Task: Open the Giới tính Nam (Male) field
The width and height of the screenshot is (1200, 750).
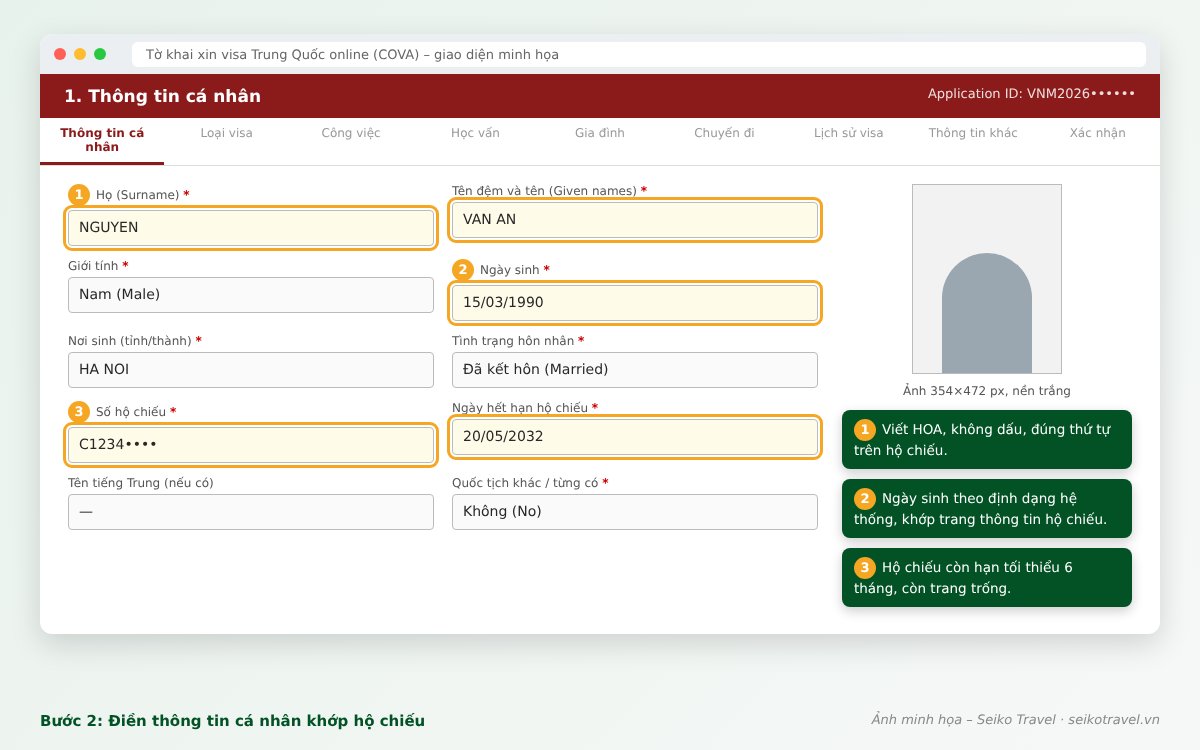Action: pos(251,294)
